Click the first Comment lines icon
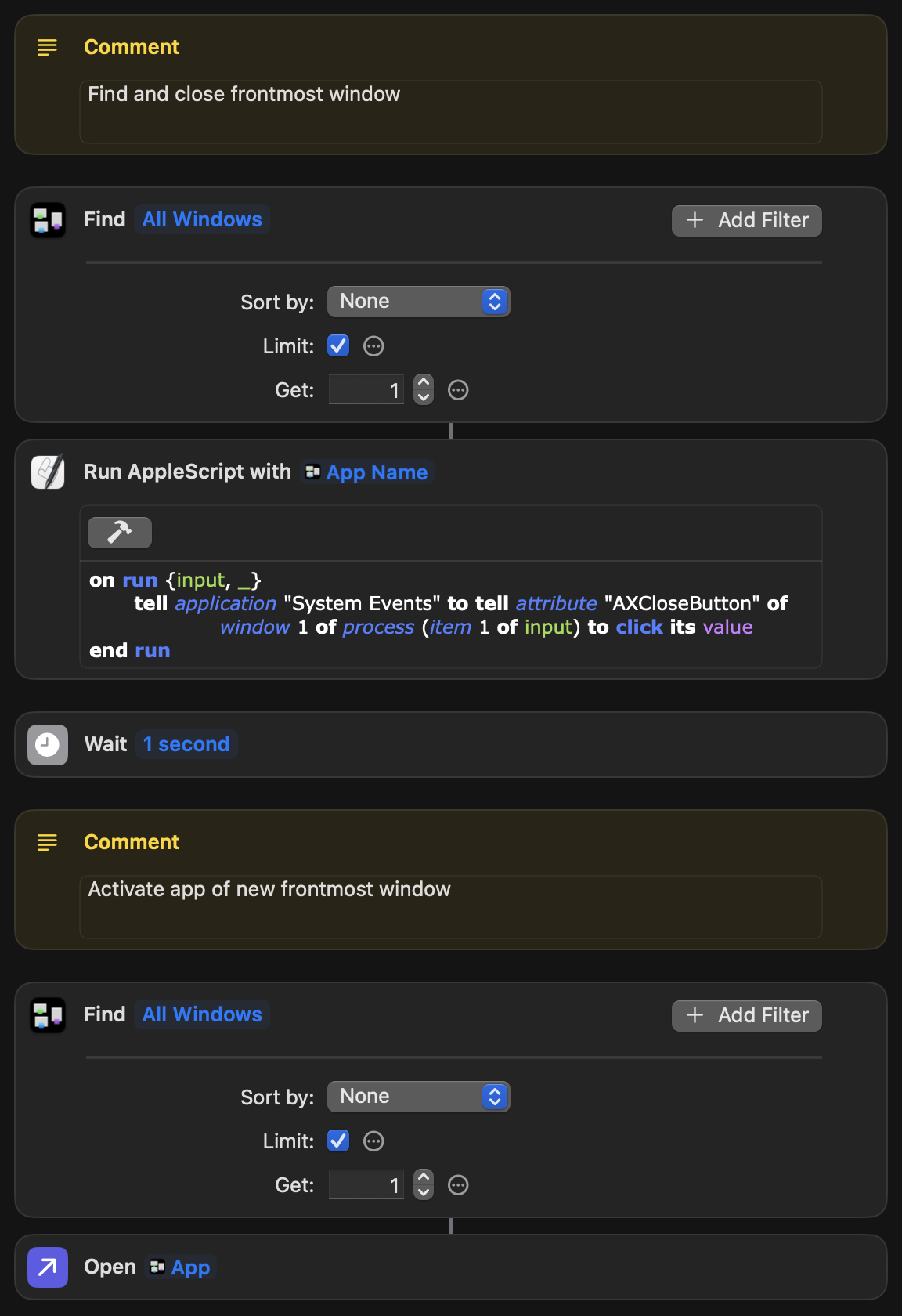The image size is (902, 1316). pos(48,47)
